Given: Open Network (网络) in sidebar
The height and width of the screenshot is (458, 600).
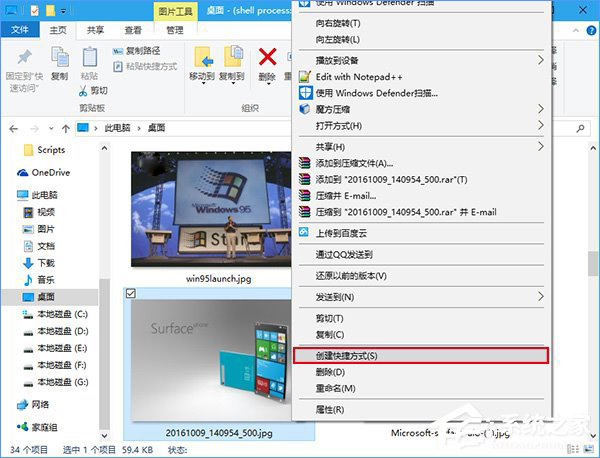Looking at the screenshot, I should [x=34, y=404].
